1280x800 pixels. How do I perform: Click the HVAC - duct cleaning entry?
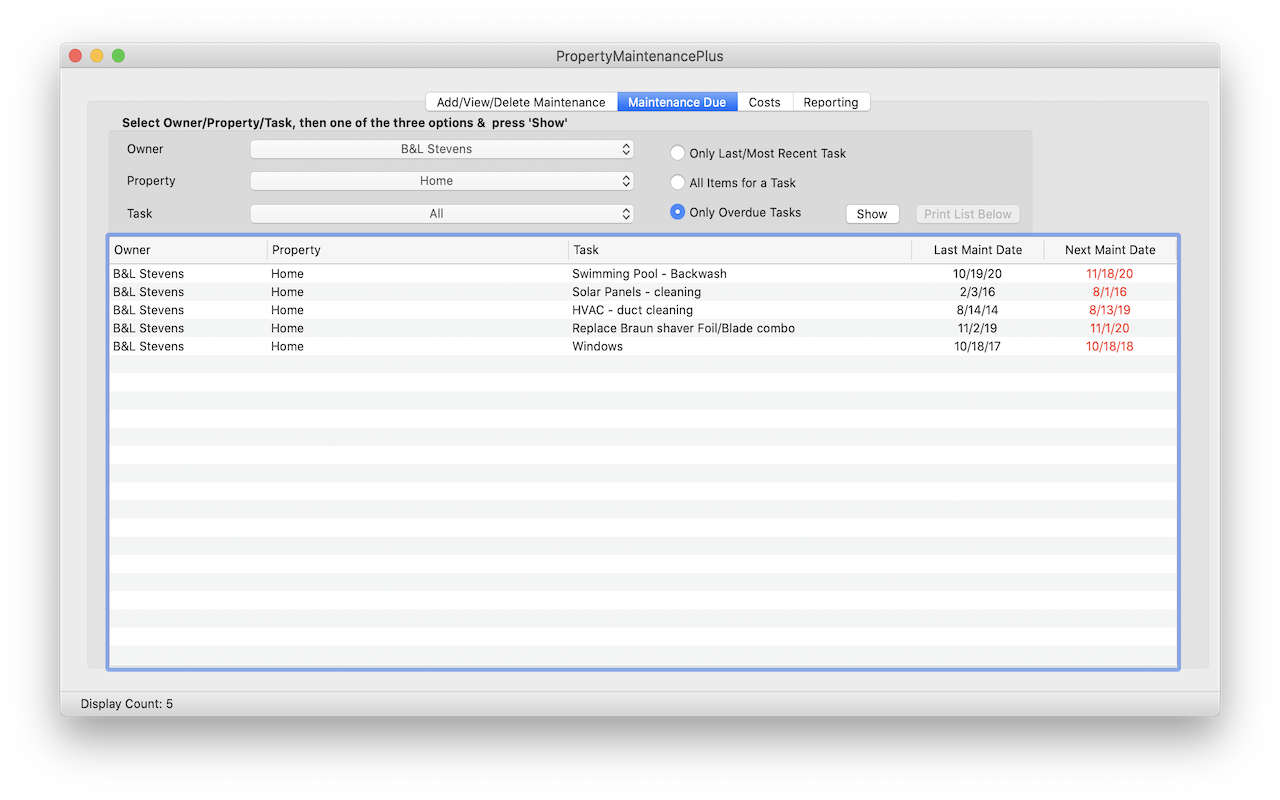632,310
